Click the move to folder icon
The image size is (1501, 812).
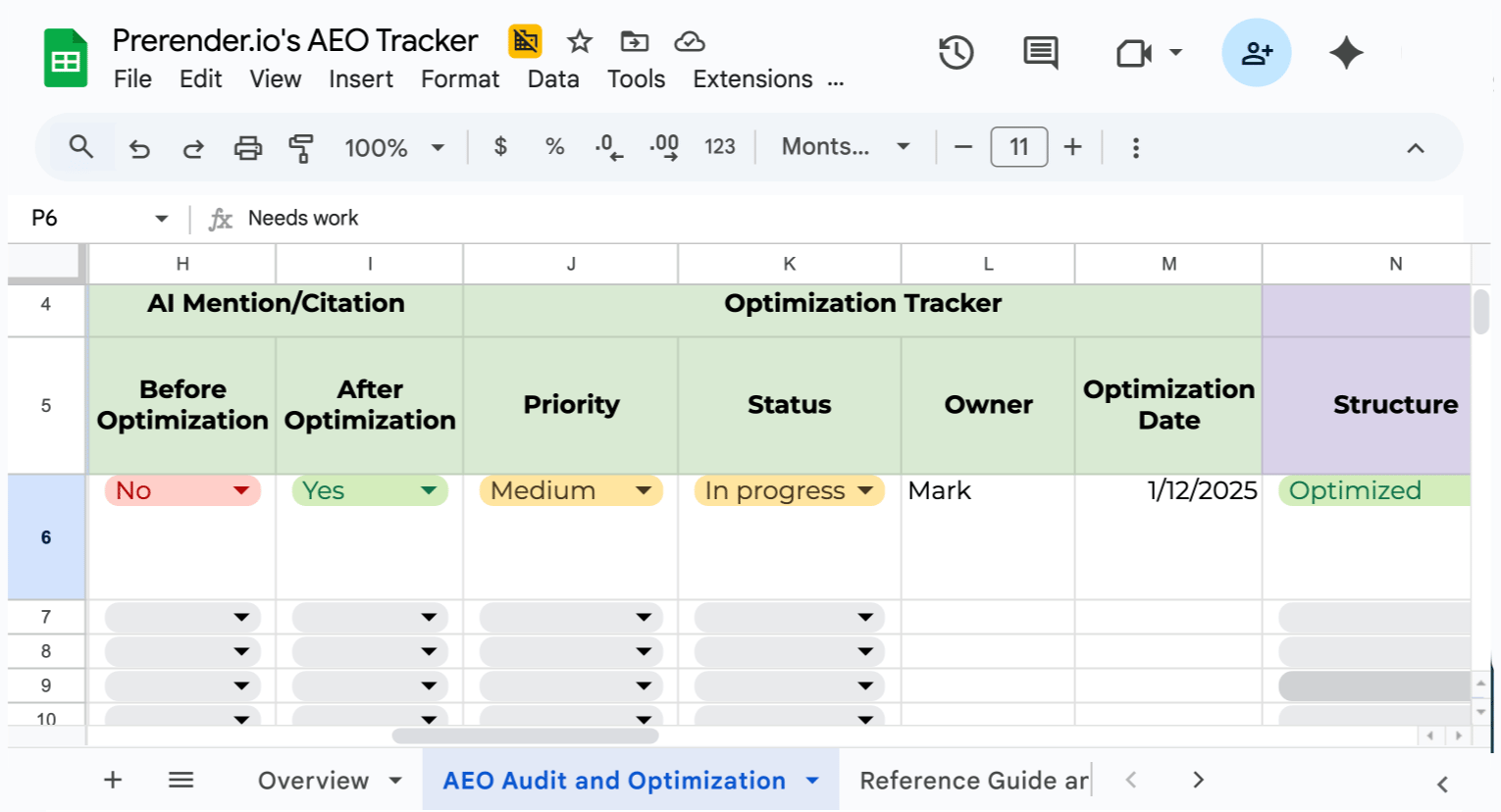pos(635,41)
